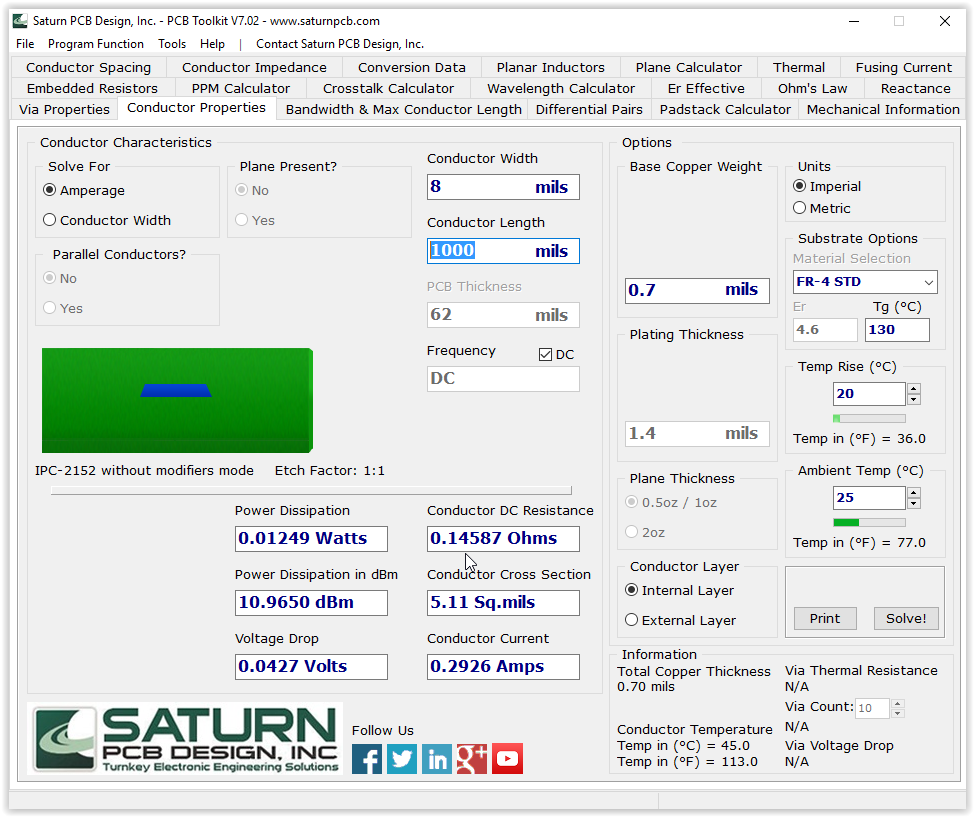Switch to Mechanical Information tab
The image size is (974, 817).
(883, 109)
